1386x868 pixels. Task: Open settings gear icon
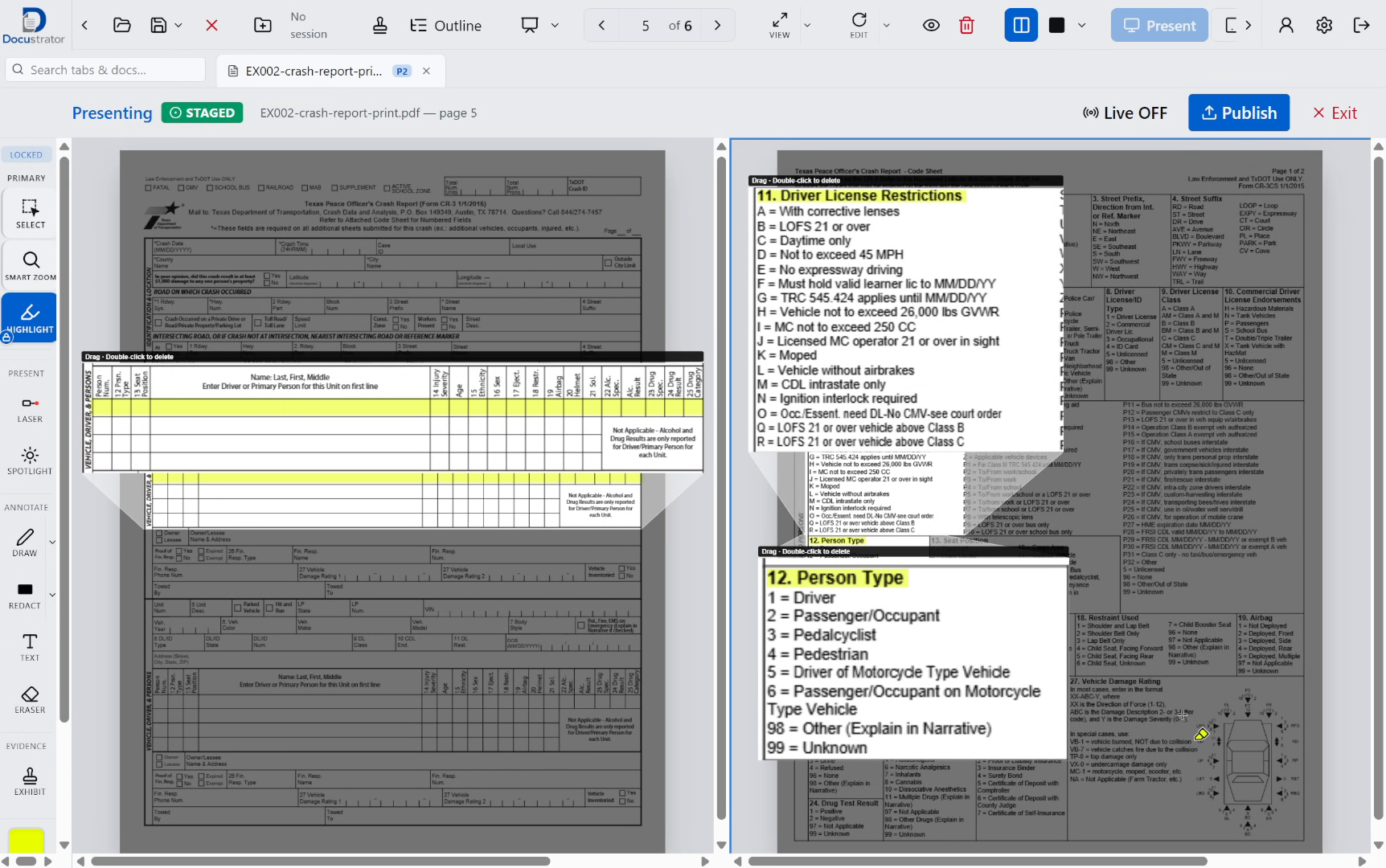(1324, 26)
